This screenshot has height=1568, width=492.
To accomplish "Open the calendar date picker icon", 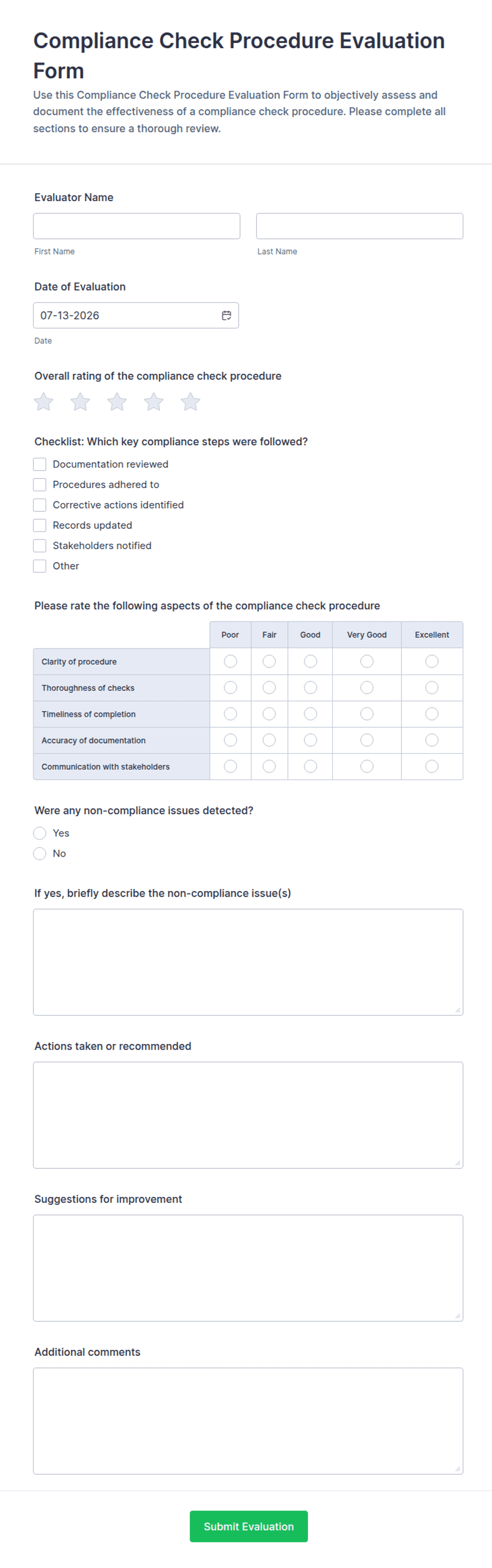I will coord(226,316).
